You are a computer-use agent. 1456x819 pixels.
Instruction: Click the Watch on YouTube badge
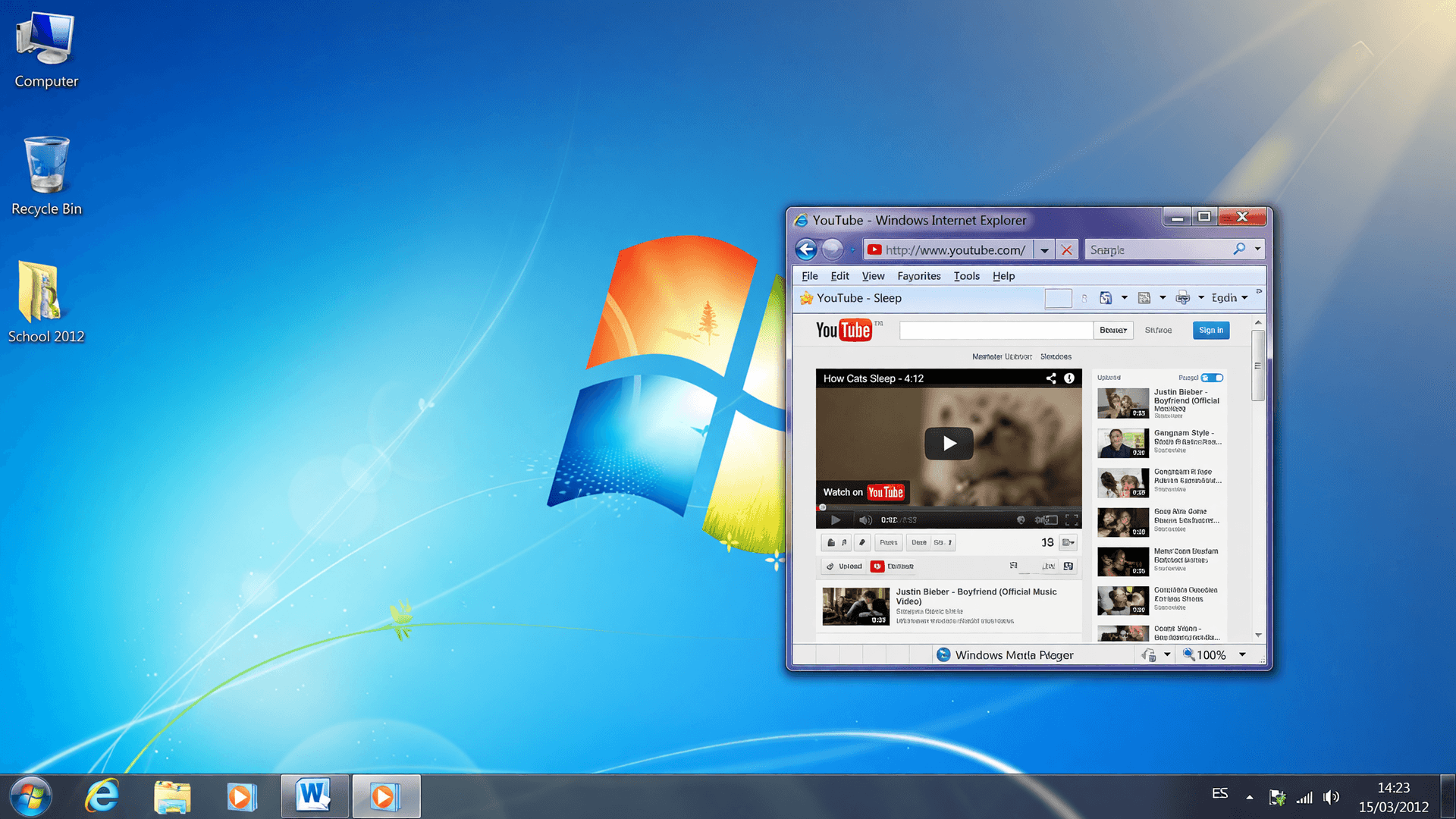[863, 492]
